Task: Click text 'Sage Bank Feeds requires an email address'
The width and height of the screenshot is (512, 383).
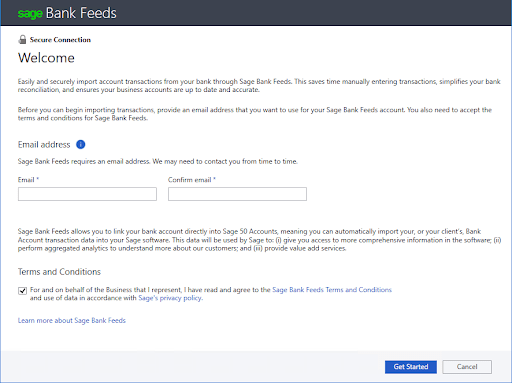Action: (84, 161)
